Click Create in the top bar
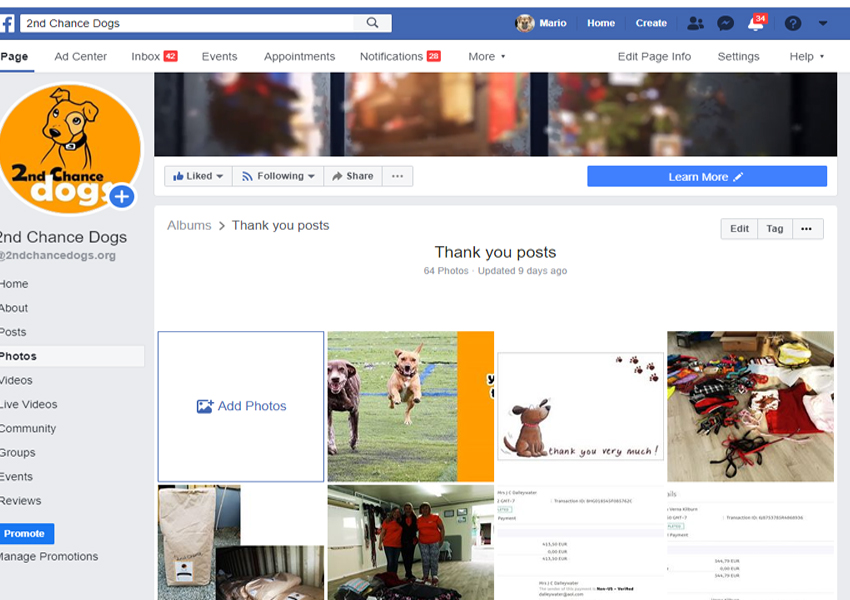Viewport: 850px width, 600px height. tap(651, 23)
